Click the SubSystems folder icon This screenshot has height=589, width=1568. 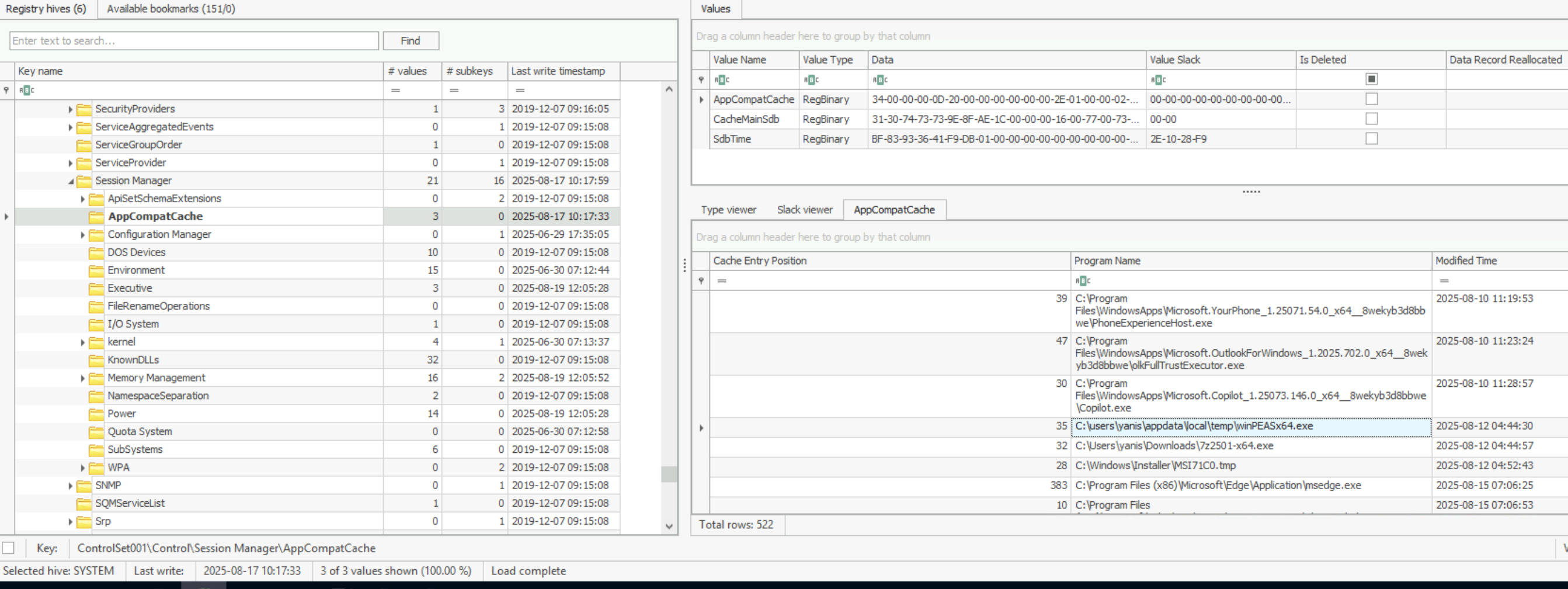[x=96, y=450]
